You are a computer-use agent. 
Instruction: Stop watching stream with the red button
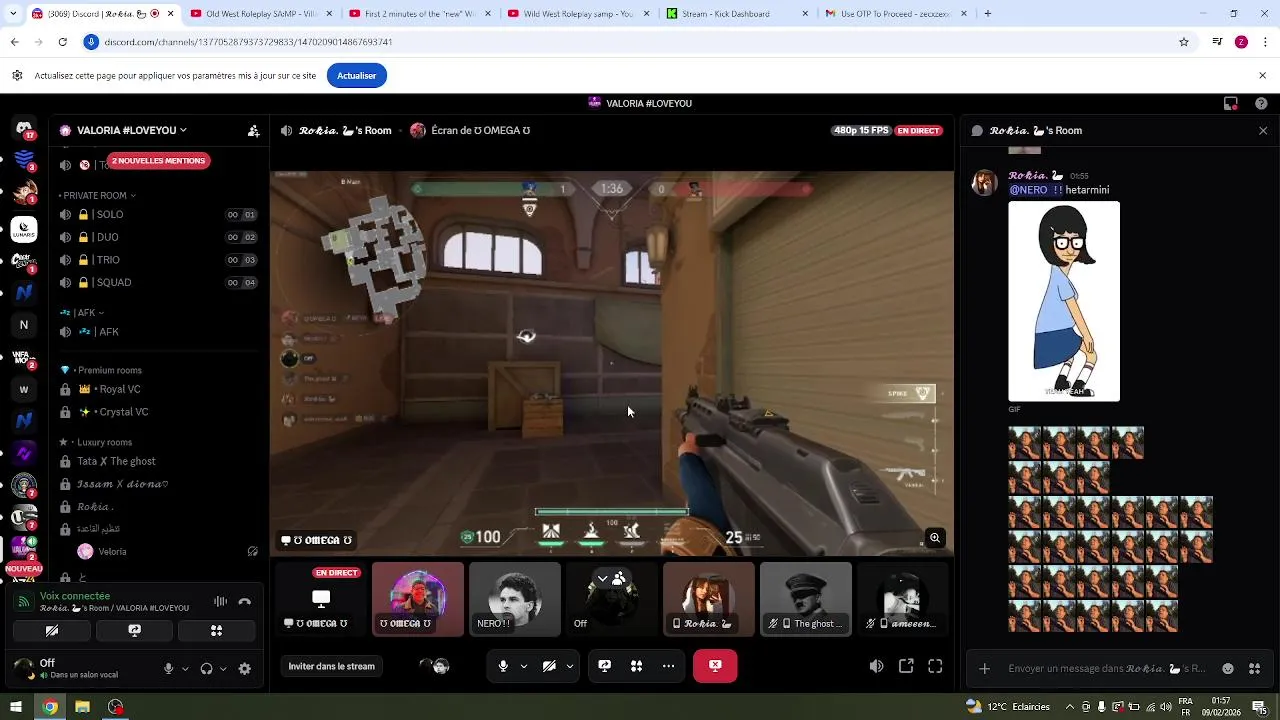[x=715, y=666]
